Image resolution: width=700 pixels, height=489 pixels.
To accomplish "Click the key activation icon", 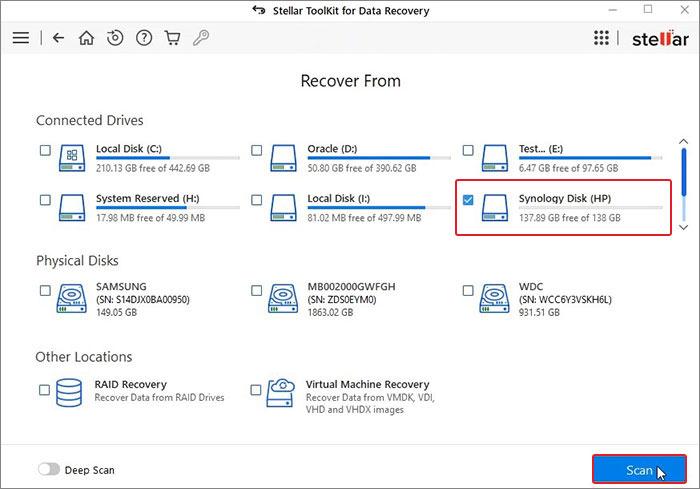I will (x=201, y=38).
